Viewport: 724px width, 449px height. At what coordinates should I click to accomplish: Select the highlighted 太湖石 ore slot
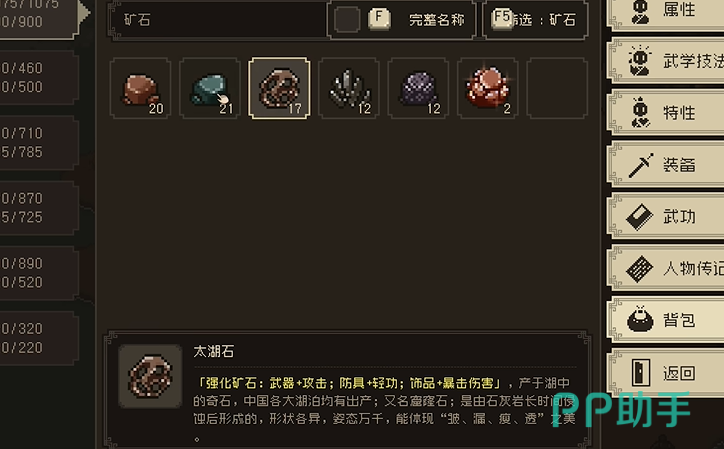tap(279, 88)
